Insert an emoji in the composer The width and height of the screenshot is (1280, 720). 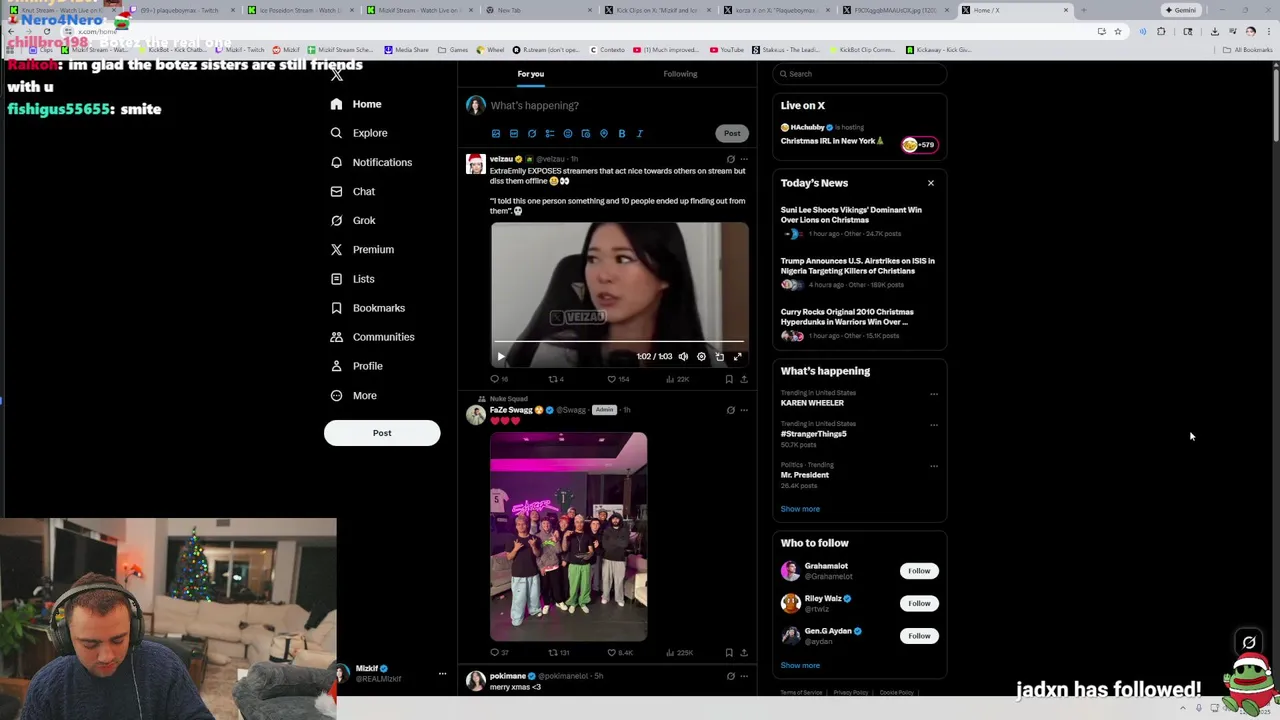pos(568,133)
